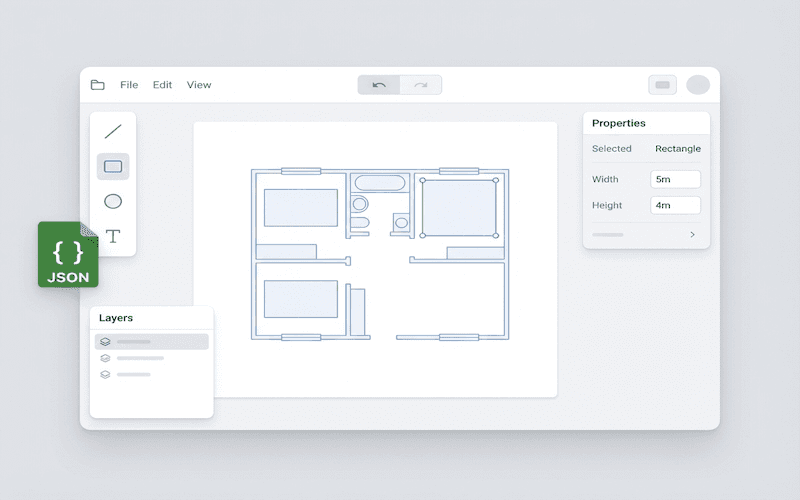Click the gray button beside the avatar
This screenshot has width=800, height=500.
(x=662, y=85)
